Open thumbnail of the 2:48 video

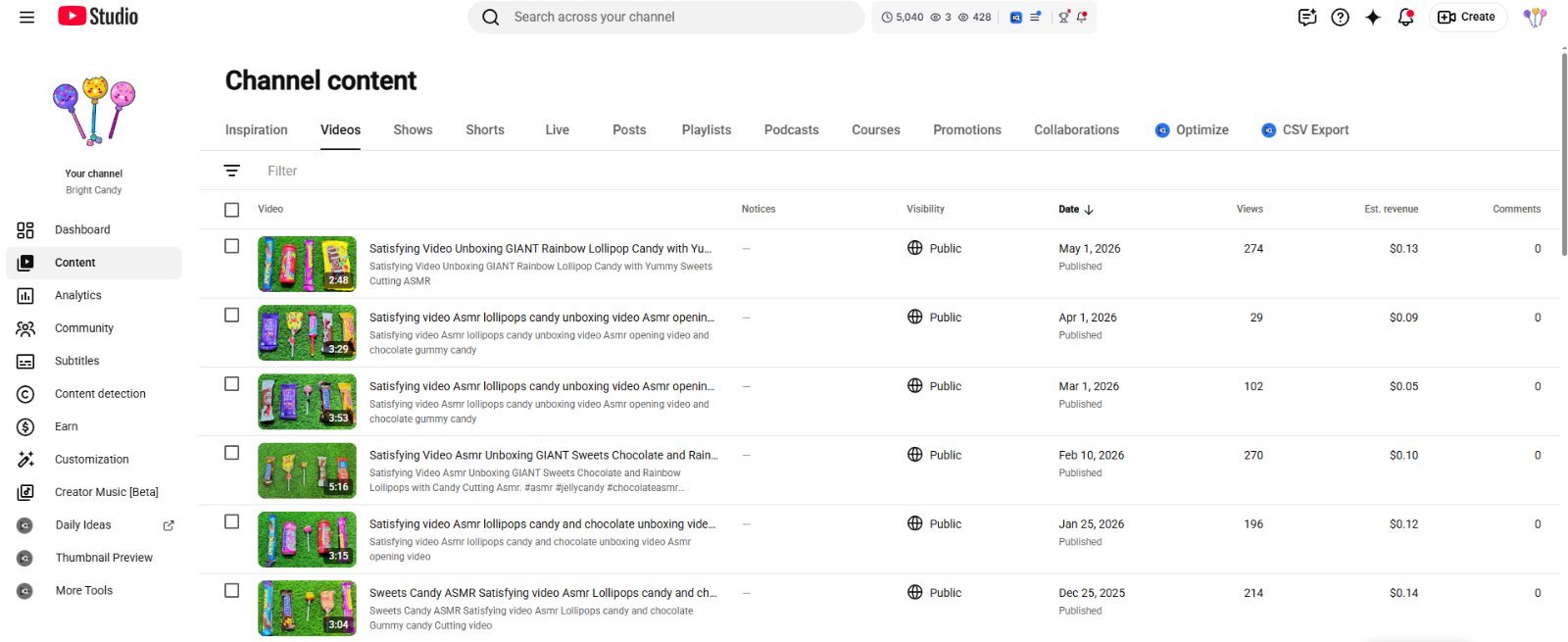point(307,264)
